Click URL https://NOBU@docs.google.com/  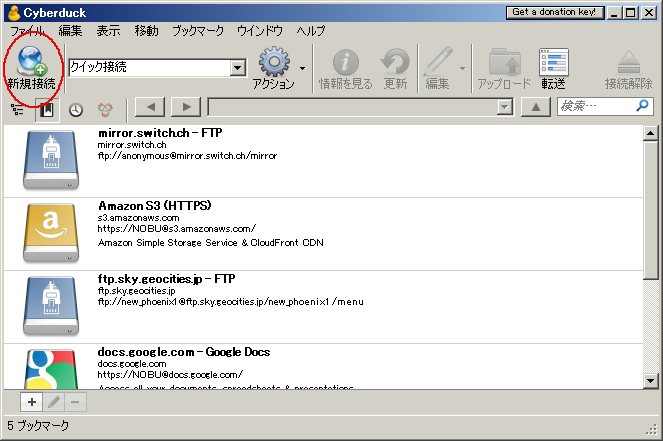pyautogui.click(x=170, y=375)
